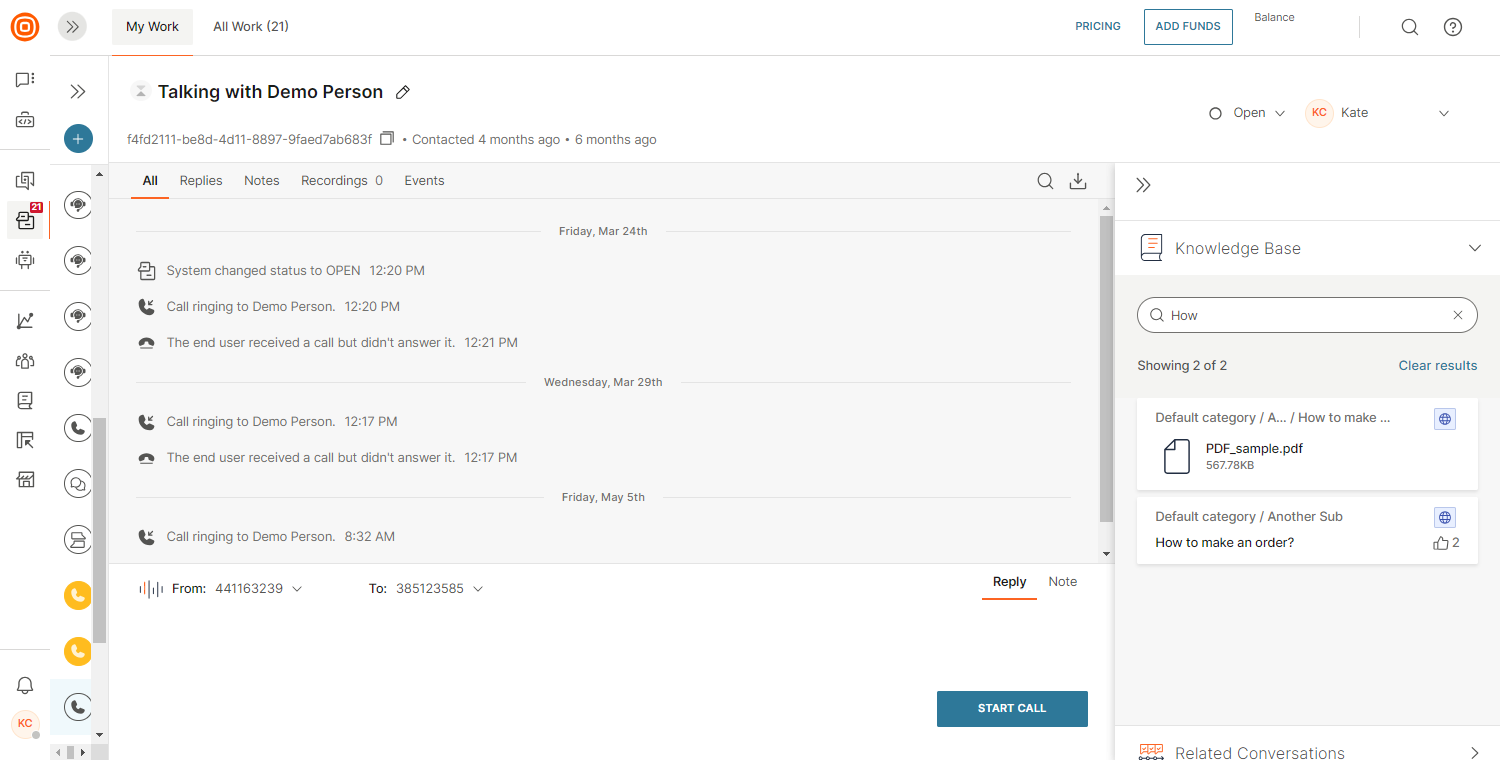Click the 8:32 AM call ringing event
The height and width of the screenshot is (760, 1500).
[x=265, y=537]
